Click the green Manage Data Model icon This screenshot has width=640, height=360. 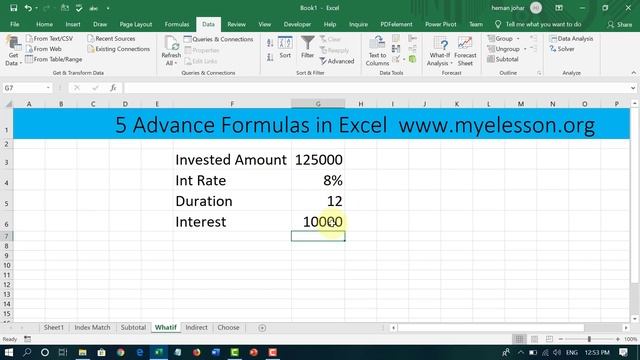click(x=413, y=60)
